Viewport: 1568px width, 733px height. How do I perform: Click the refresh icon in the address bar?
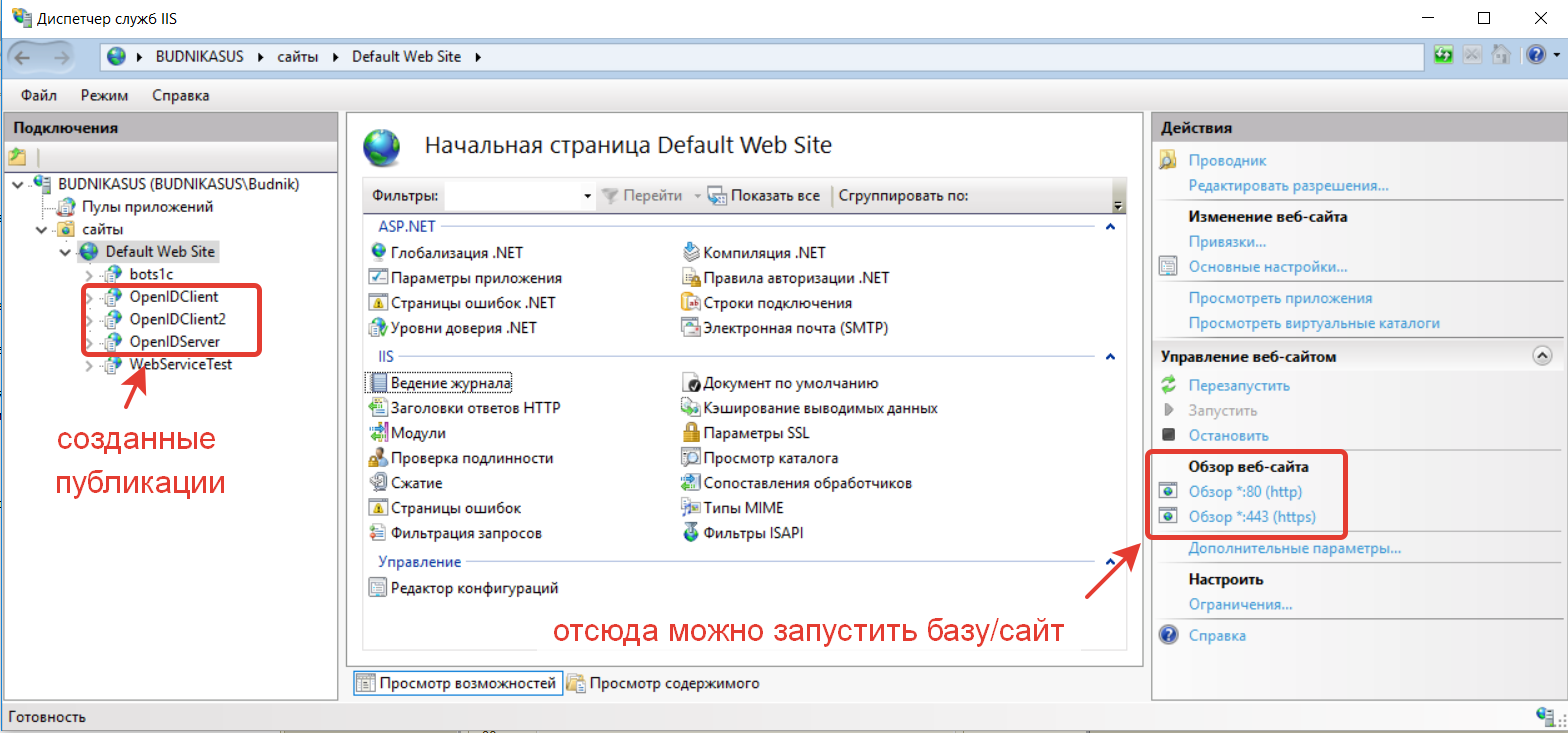click(1444, 56)
